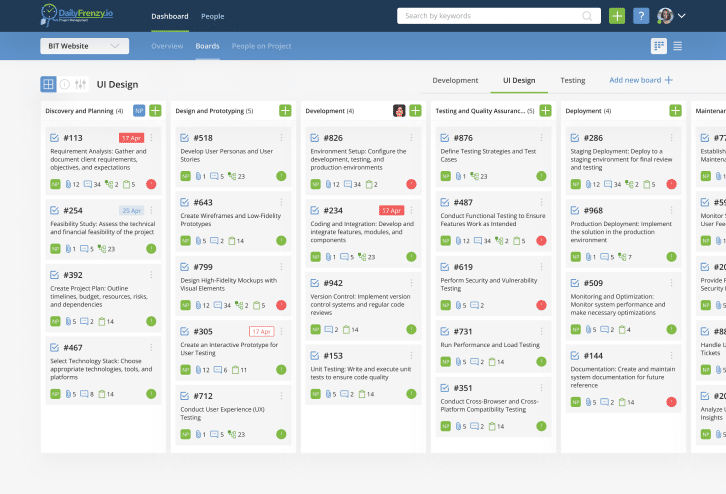
Task: Switch to board grid view icon
Action: [x=658, y=46]
